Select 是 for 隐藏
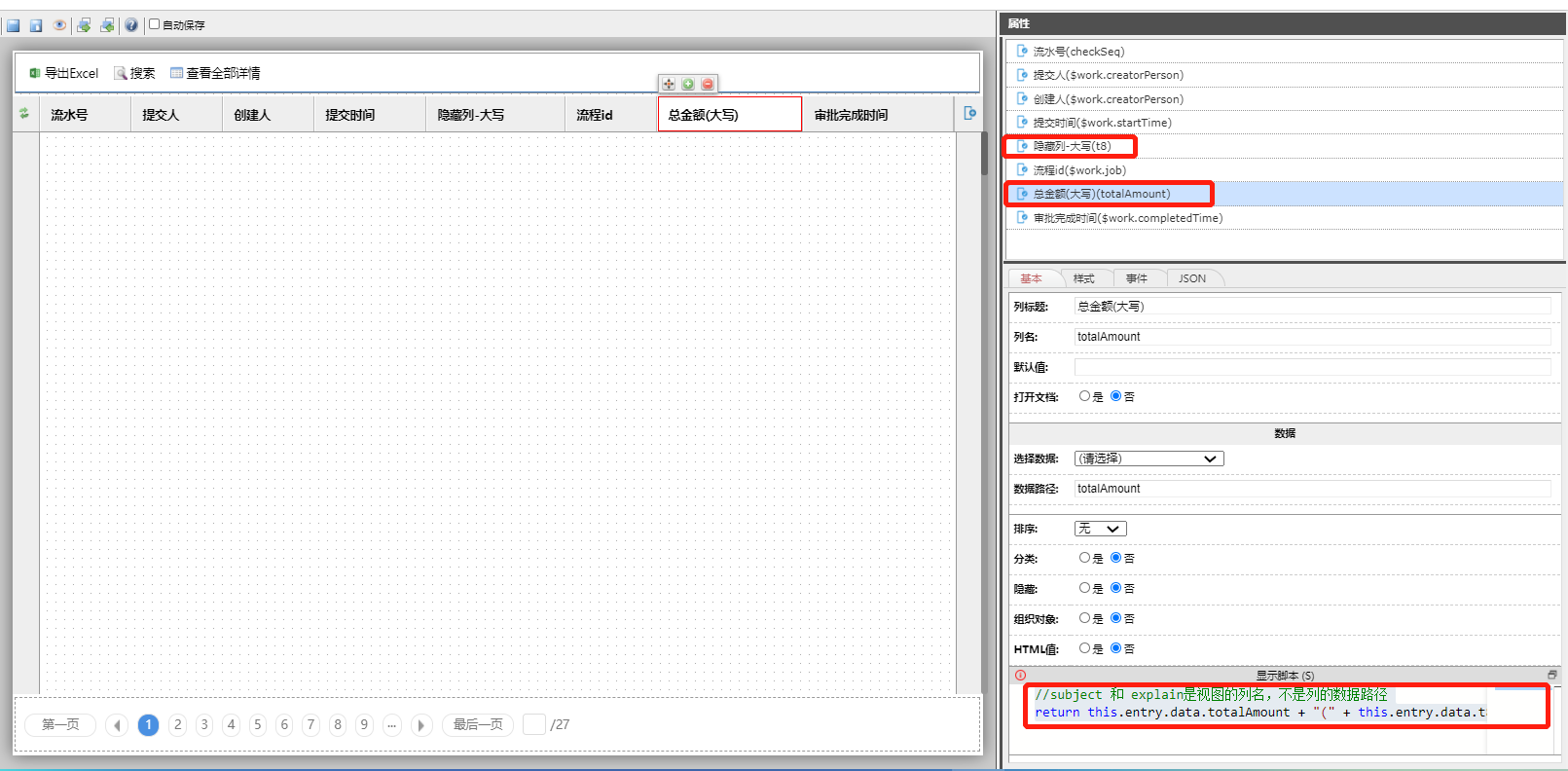This screenshot has height=771, width=1568. 1084,588
